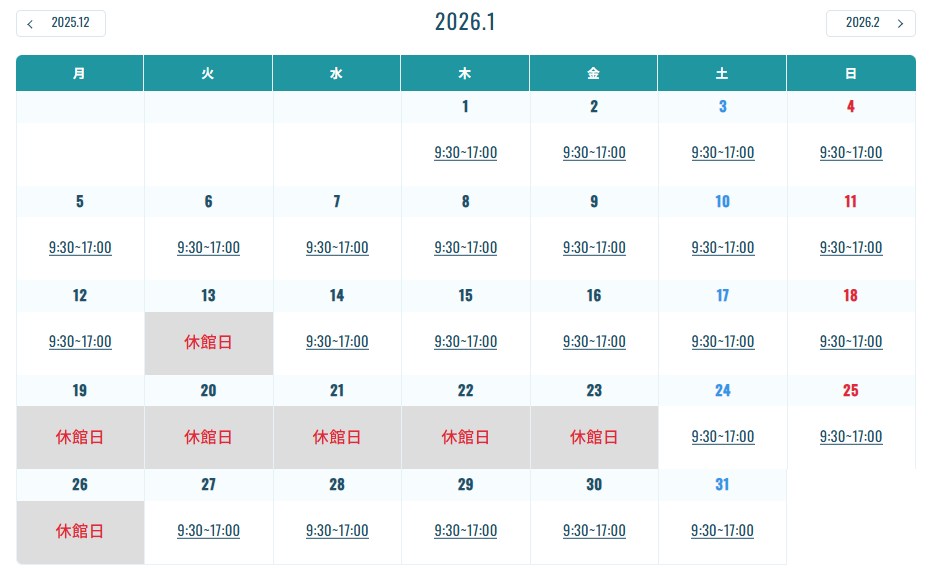The height and width of the screenshot is (576, 933).
Task: Click the 2026.1 month title
Action: pos(465,22)
